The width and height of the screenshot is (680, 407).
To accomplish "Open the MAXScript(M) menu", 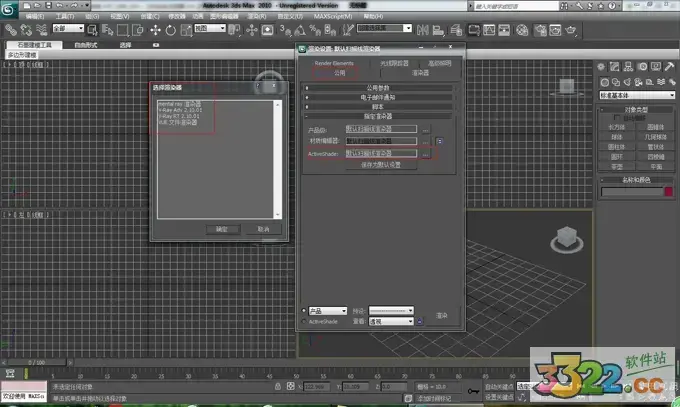I will pyautogui.click(x=333, y=16).
